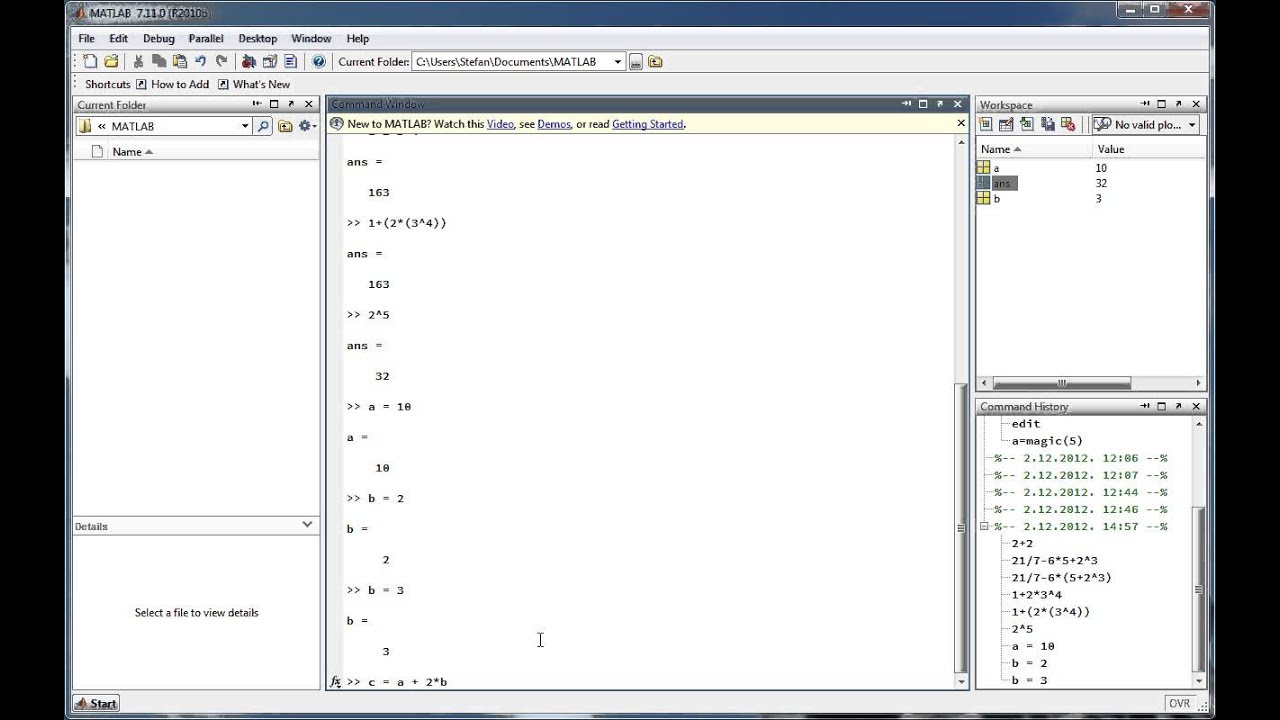The height and width of the screenshot is (720, 1280).
Task: Click the fx function browser icon
Action: pyautogui.click(x=336, y=682)
